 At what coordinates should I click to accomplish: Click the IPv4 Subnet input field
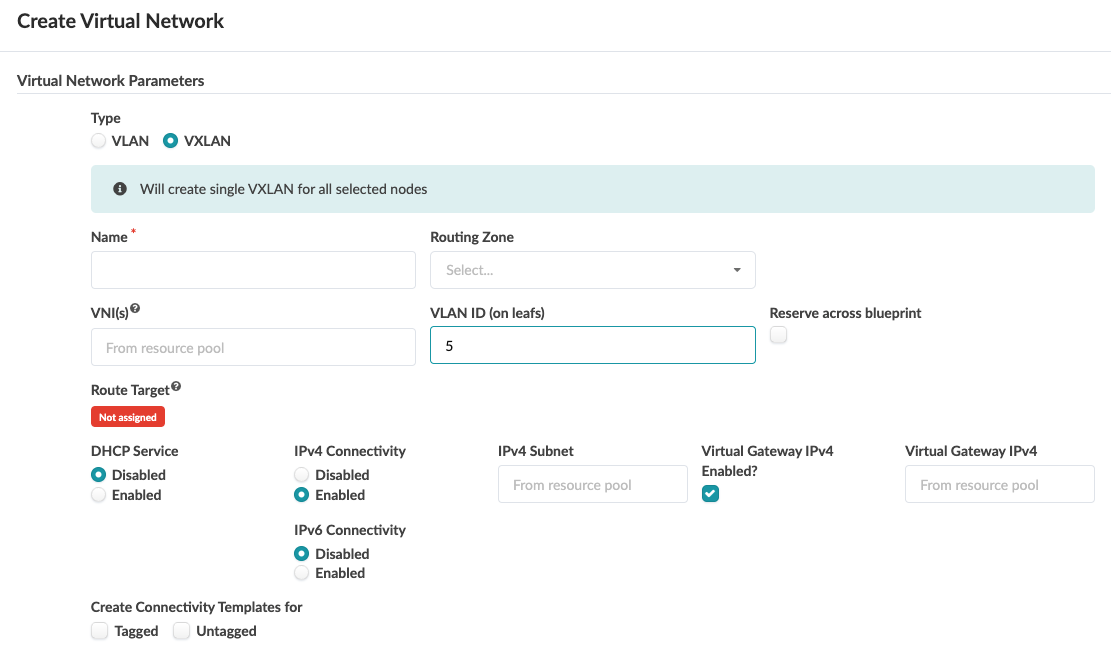pyautogui.click(x=592, y=485)
